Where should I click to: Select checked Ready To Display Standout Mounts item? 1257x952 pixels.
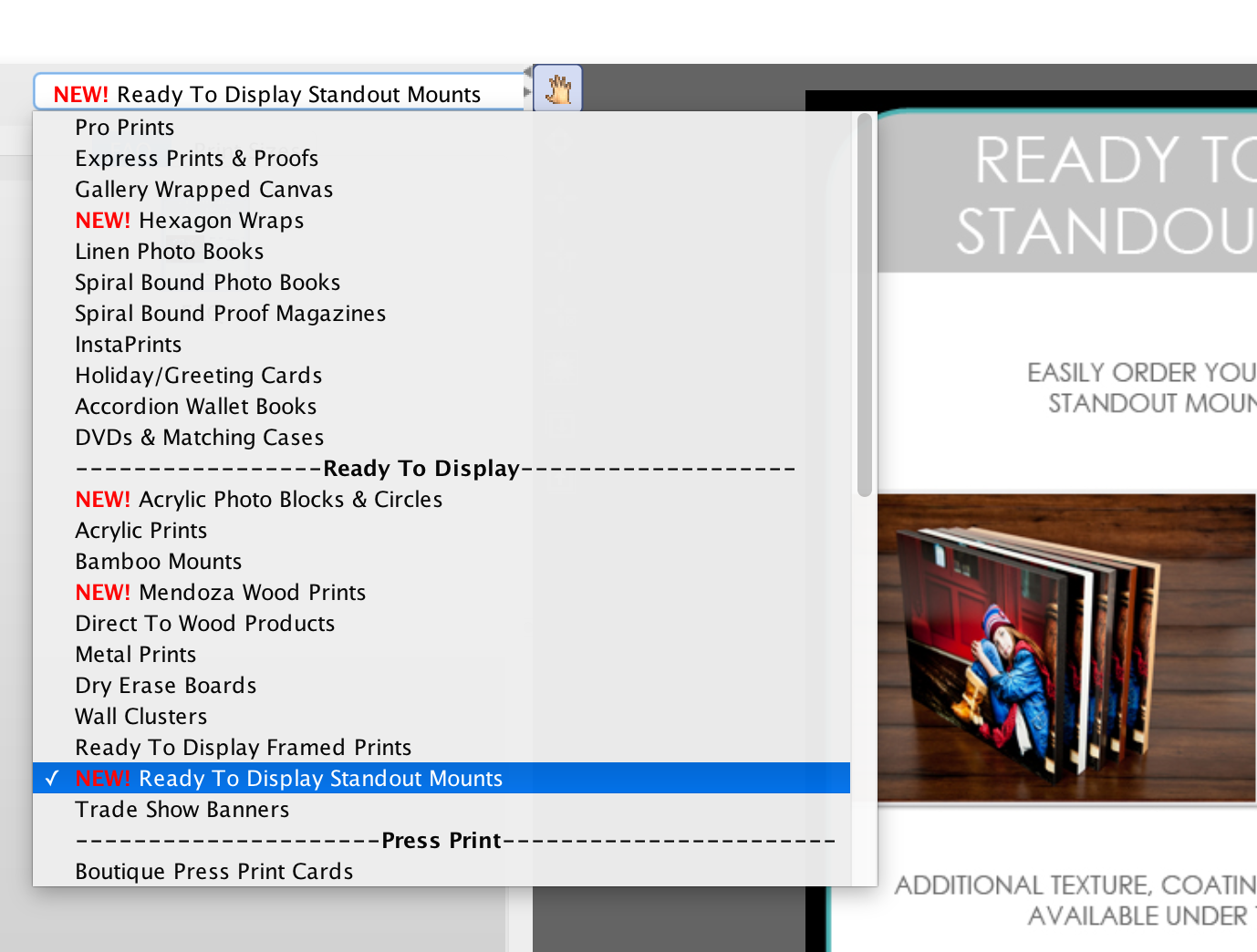442,779
